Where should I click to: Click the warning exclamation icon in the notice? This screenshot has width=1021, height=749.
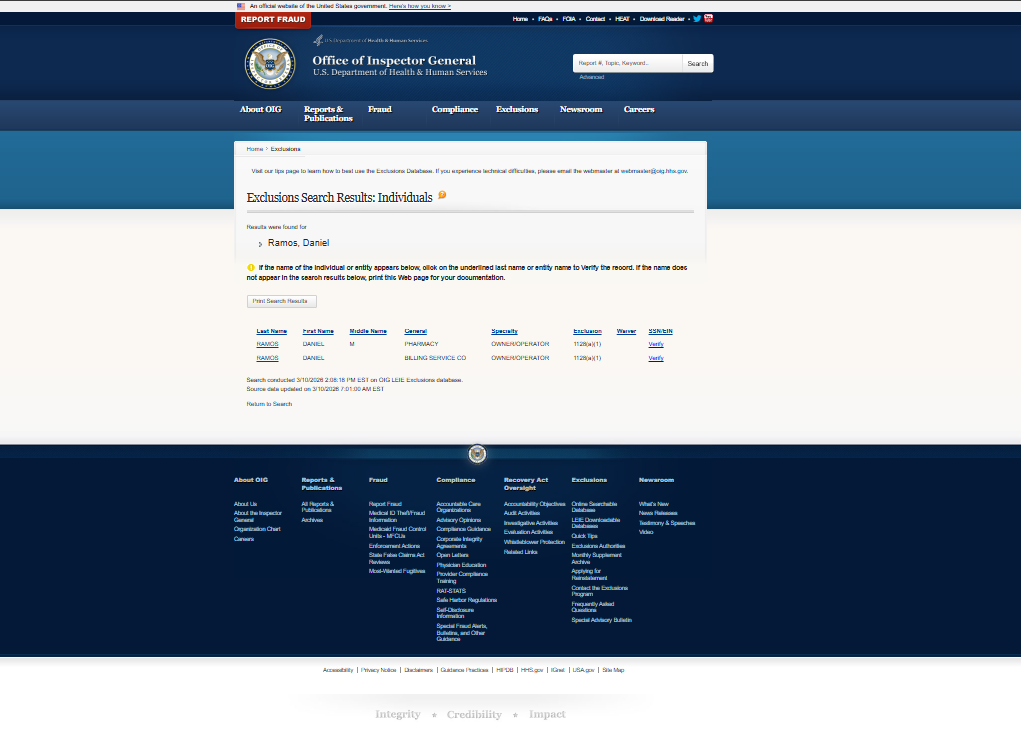[x=250, y=267]
